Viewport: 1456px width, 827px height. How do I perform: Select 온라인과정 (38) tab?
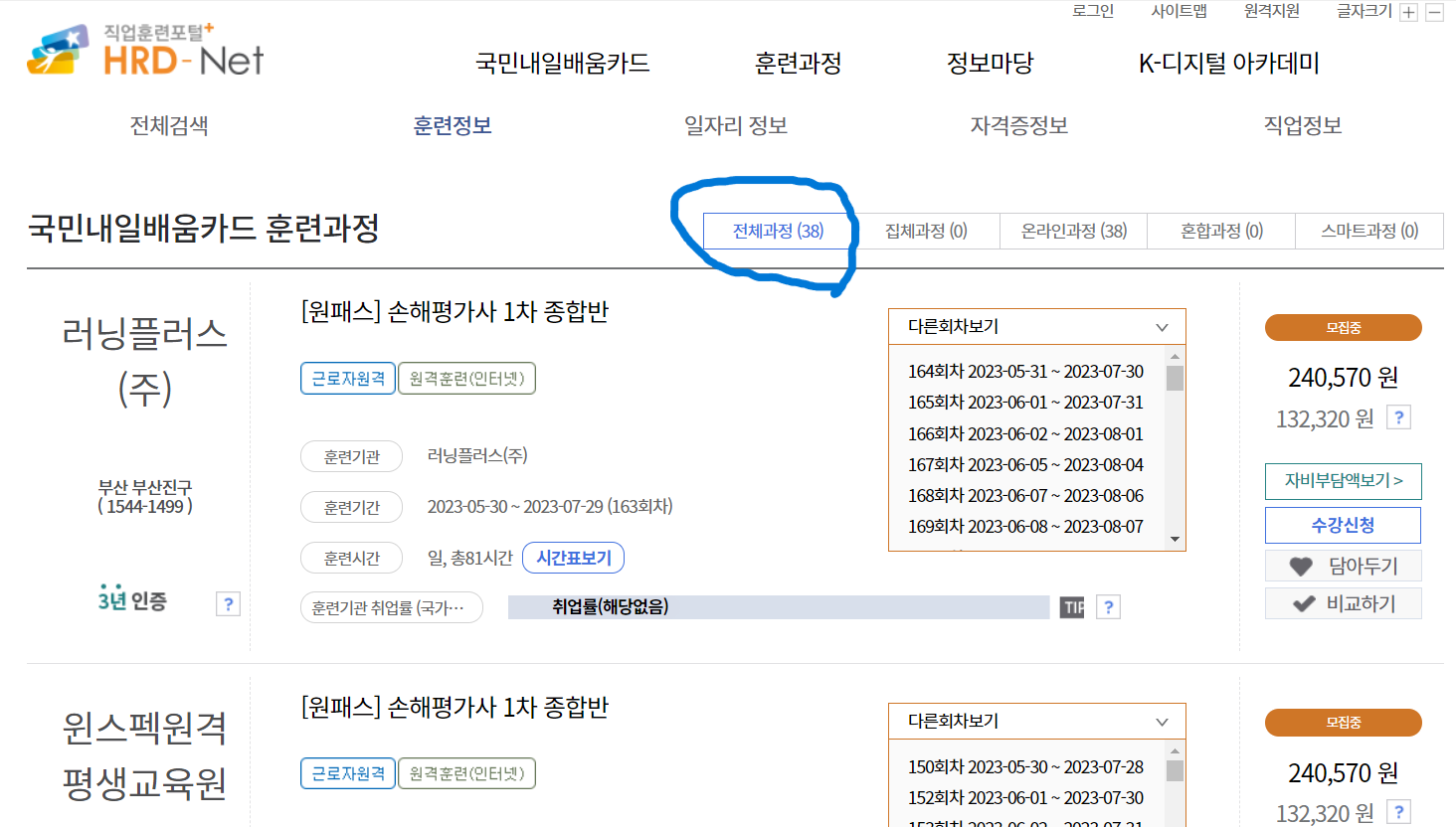click(x=1074, y=231)
